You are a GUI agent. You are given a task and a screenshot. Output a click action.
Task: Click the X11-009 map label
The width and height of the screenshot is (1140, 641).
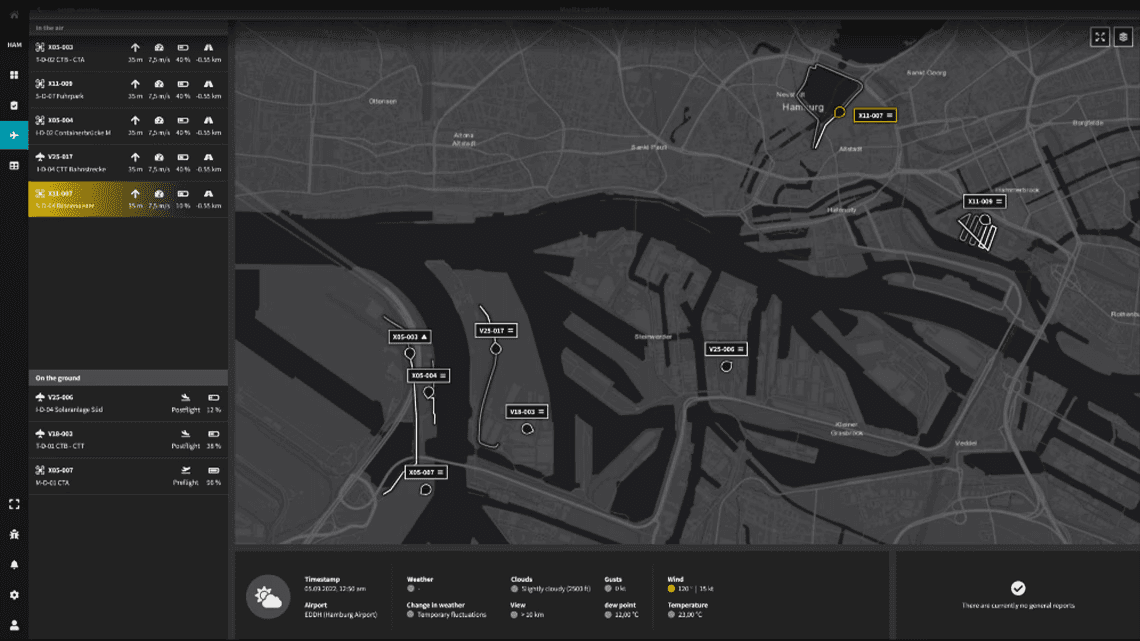point(984,201)
